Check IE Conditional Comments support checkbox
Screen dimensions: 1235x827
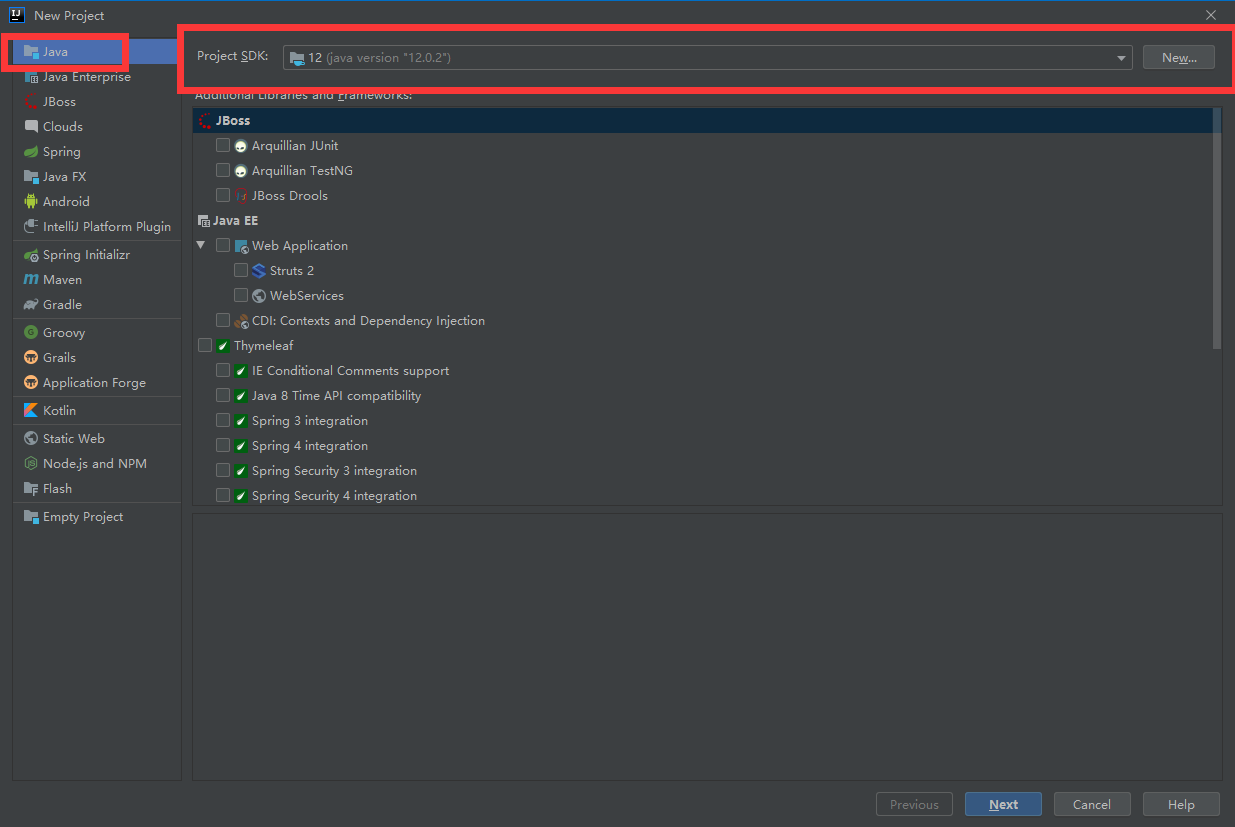223,371
